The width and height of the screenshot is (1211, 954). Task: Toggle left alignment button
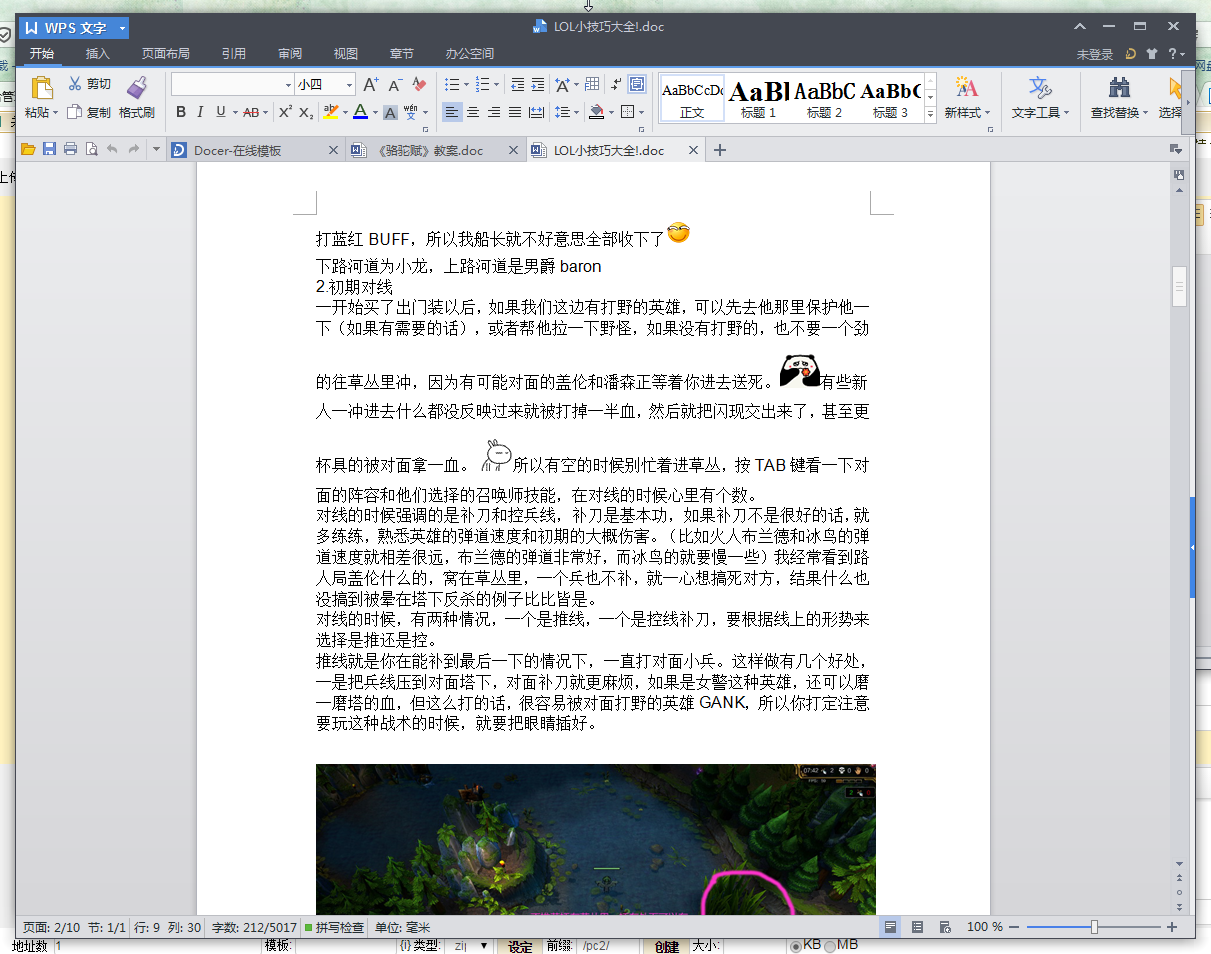click(x=452, y=112)
